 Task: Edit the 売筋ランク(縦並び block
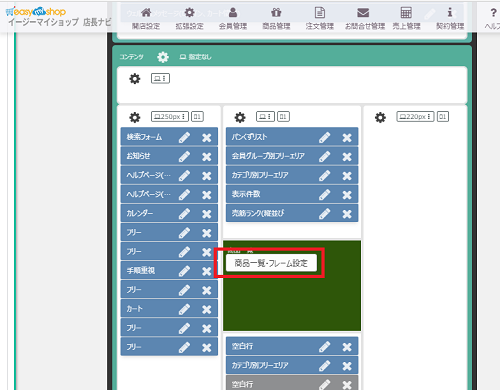pos(324,214)
